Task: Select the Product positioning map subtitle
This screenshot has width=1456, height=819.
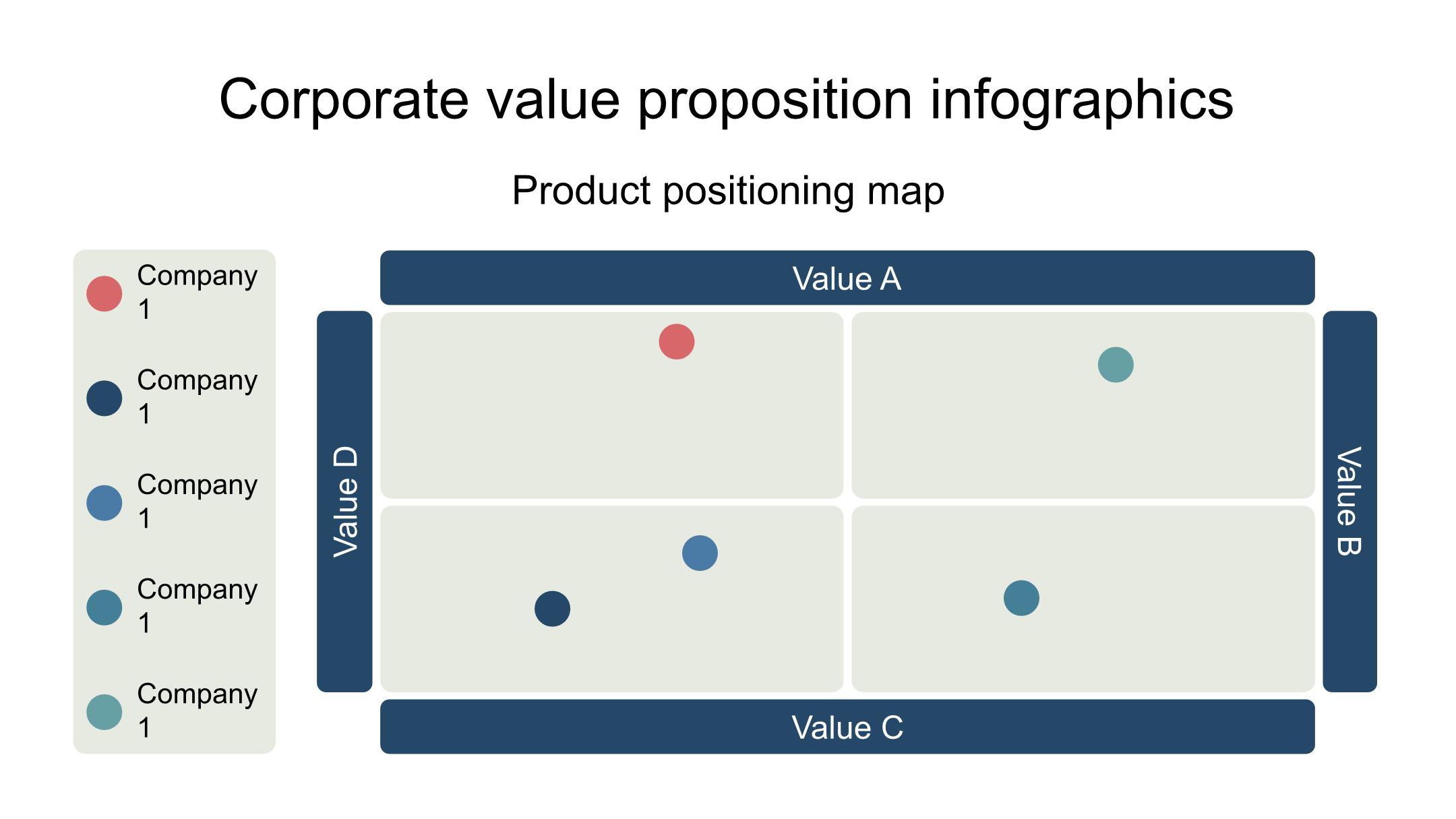Action: (x=728, y=190)
